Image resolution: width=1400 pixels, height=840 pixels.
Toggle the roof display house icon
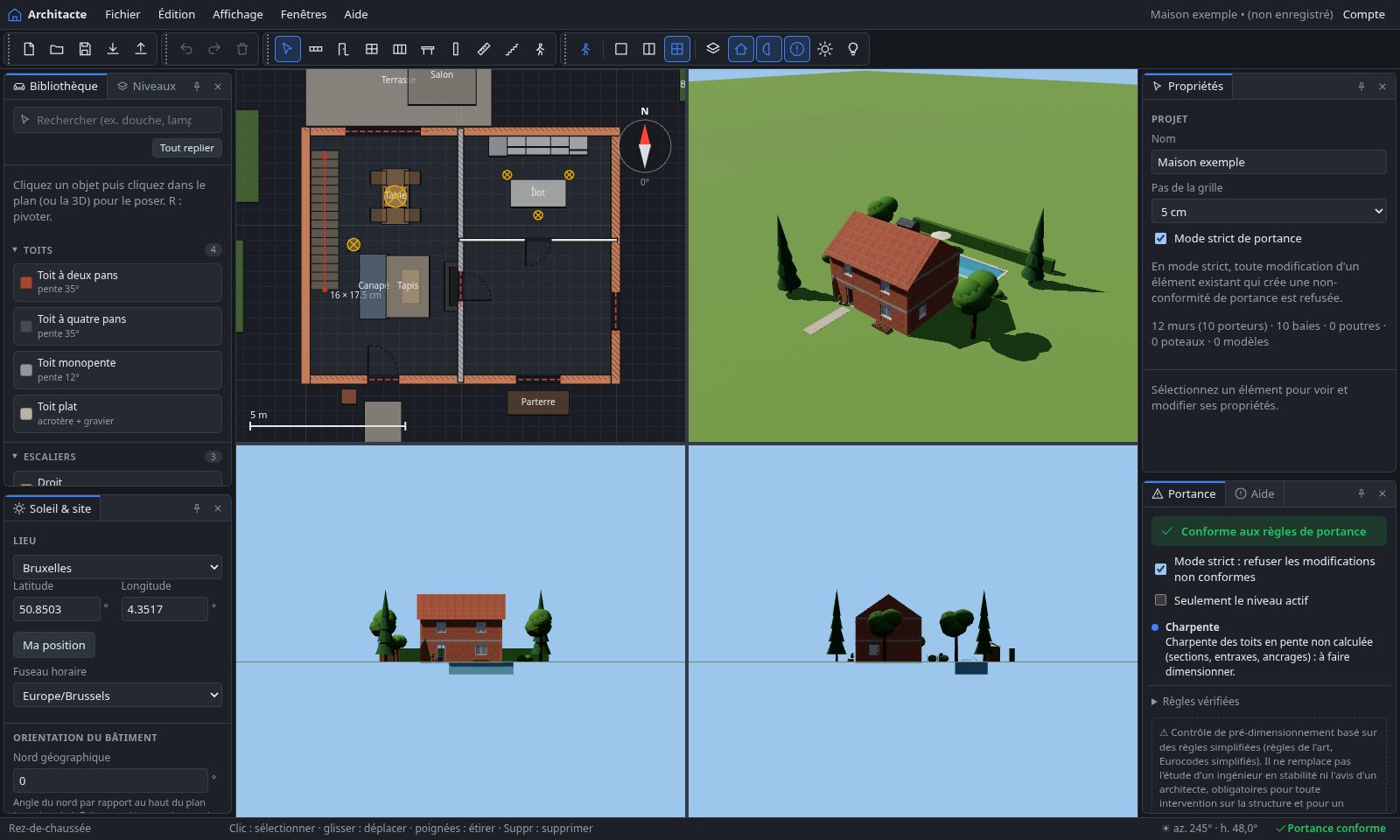click(x=741, y=49)
